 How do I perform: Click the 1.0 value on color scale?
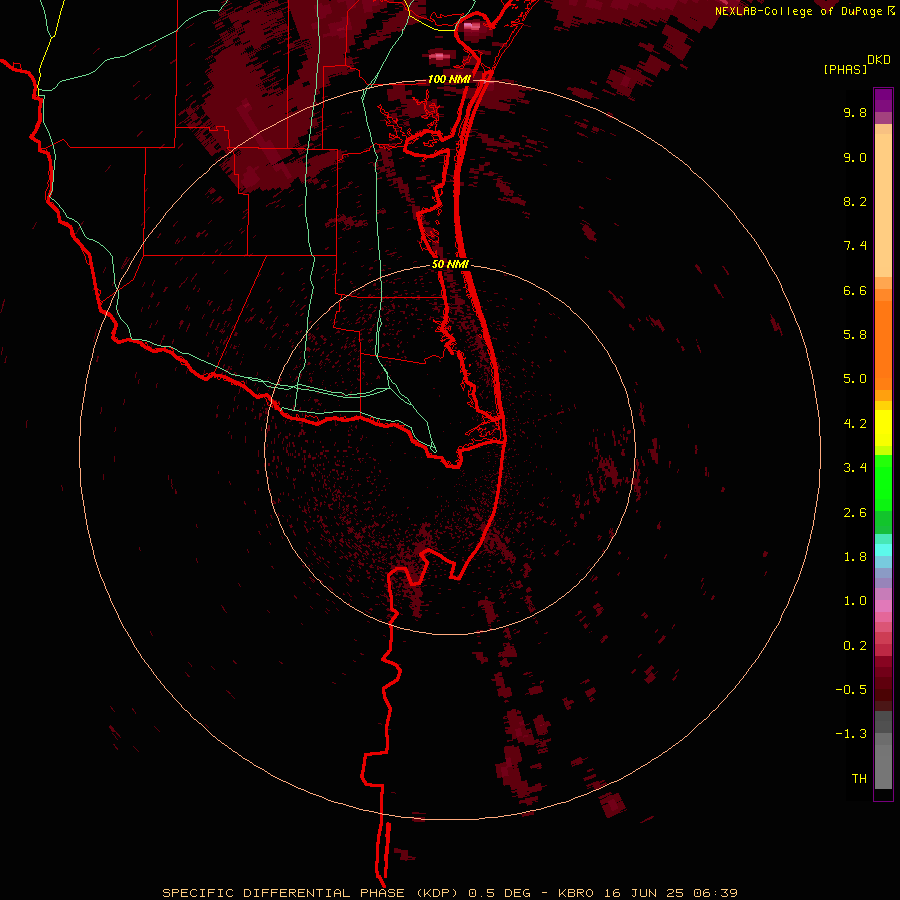point(855,601)
